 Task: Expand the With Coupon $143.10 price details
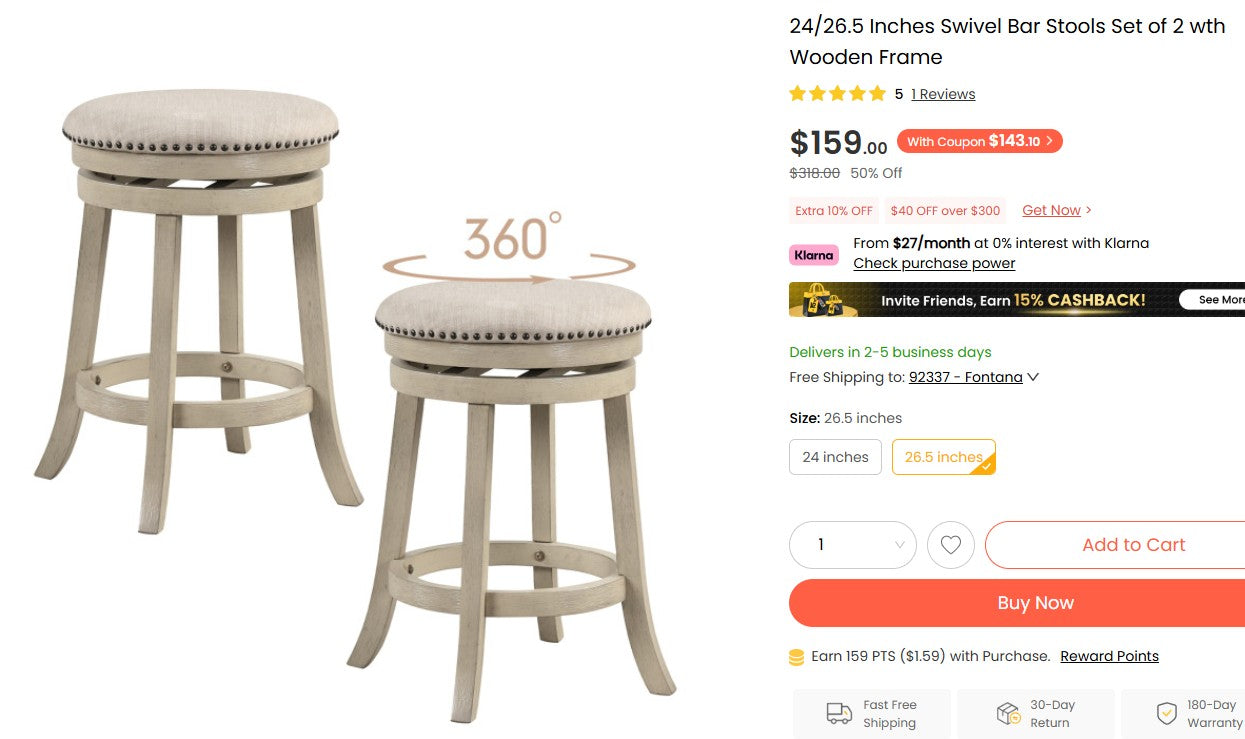(980, 141)
